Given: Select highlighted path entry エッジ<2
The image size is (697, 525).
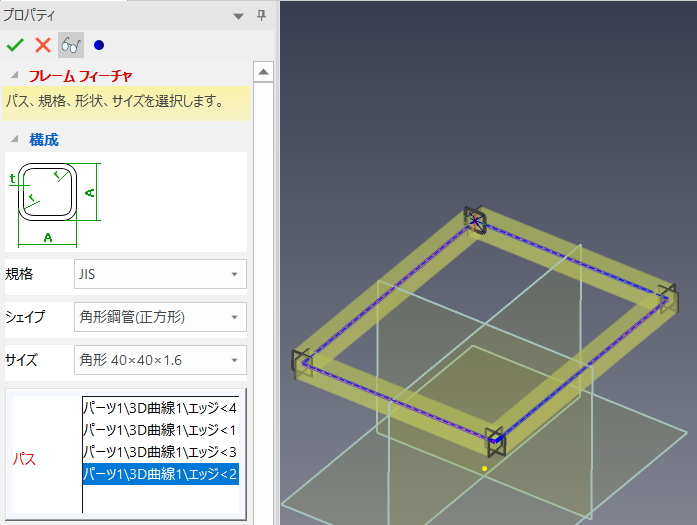Looking at the screenshot, I should tap(160, 474).
